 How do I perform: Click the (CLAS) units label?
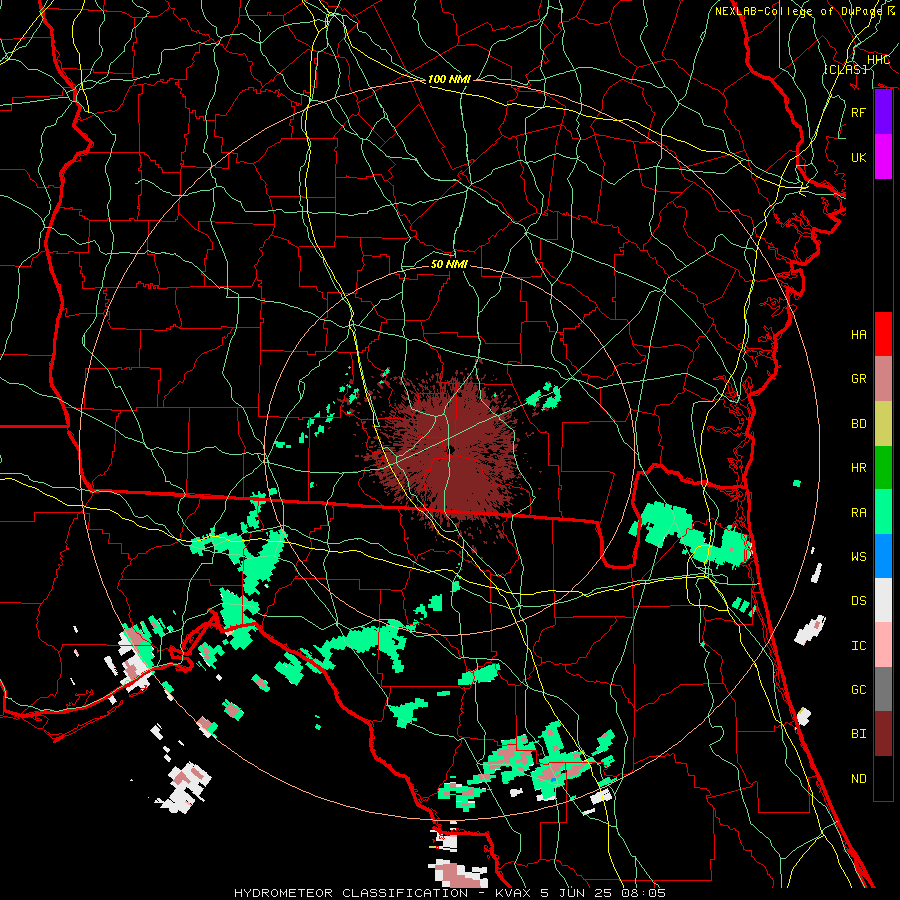[x=845, y=69]
